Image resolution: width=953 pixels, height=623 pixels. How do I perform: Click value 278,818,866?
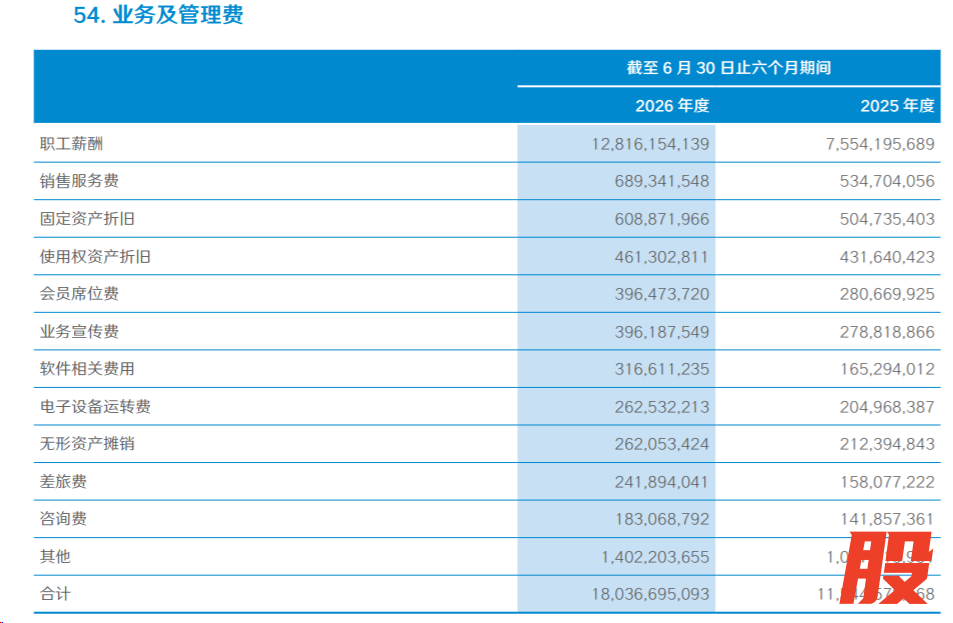[887, 332]
